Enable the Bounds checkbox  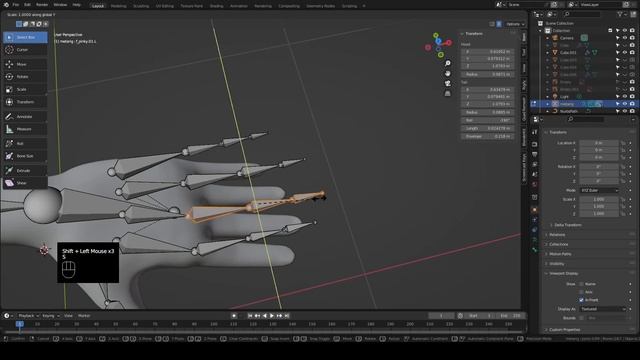[x=582, y=318]
